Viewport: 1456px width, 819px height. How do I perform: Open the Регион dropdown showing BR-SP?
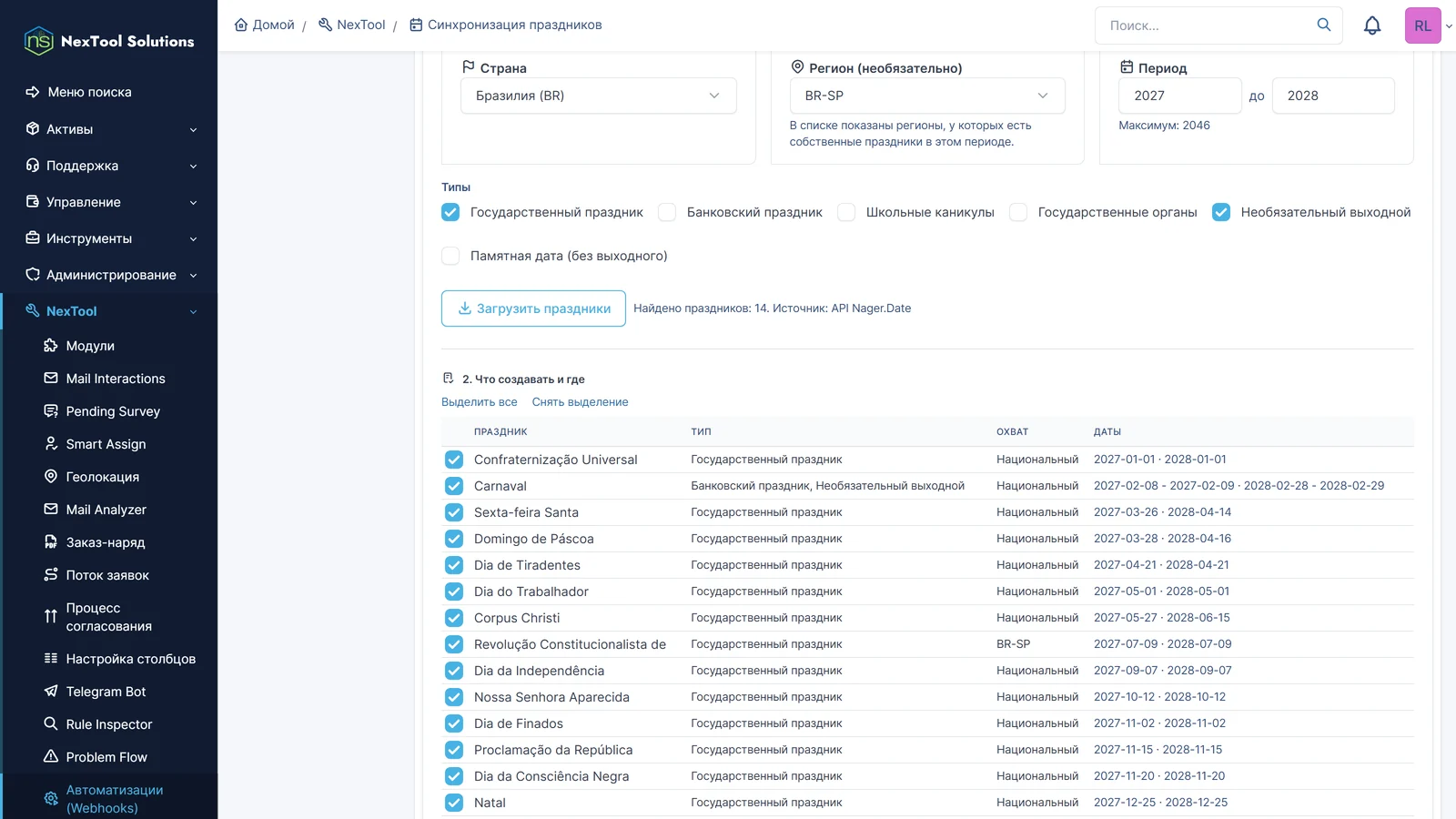click(x=927, y=96)
